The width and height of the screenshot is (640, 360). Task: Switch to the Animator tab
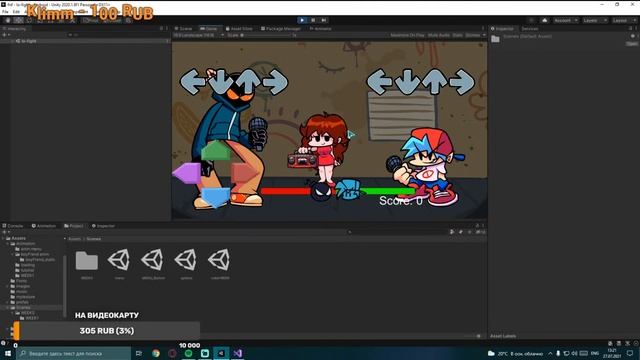320,29
